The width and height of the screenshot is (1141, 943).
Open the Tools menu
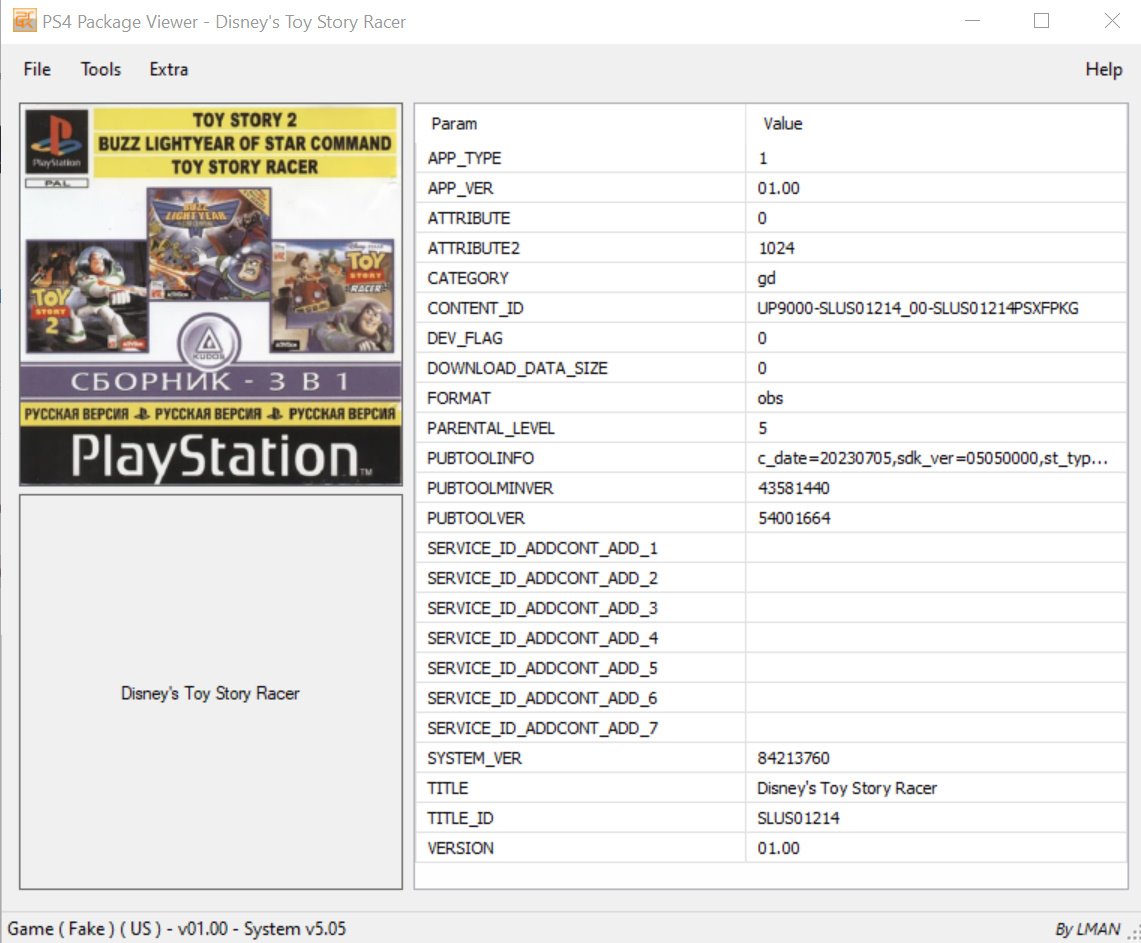101,69
